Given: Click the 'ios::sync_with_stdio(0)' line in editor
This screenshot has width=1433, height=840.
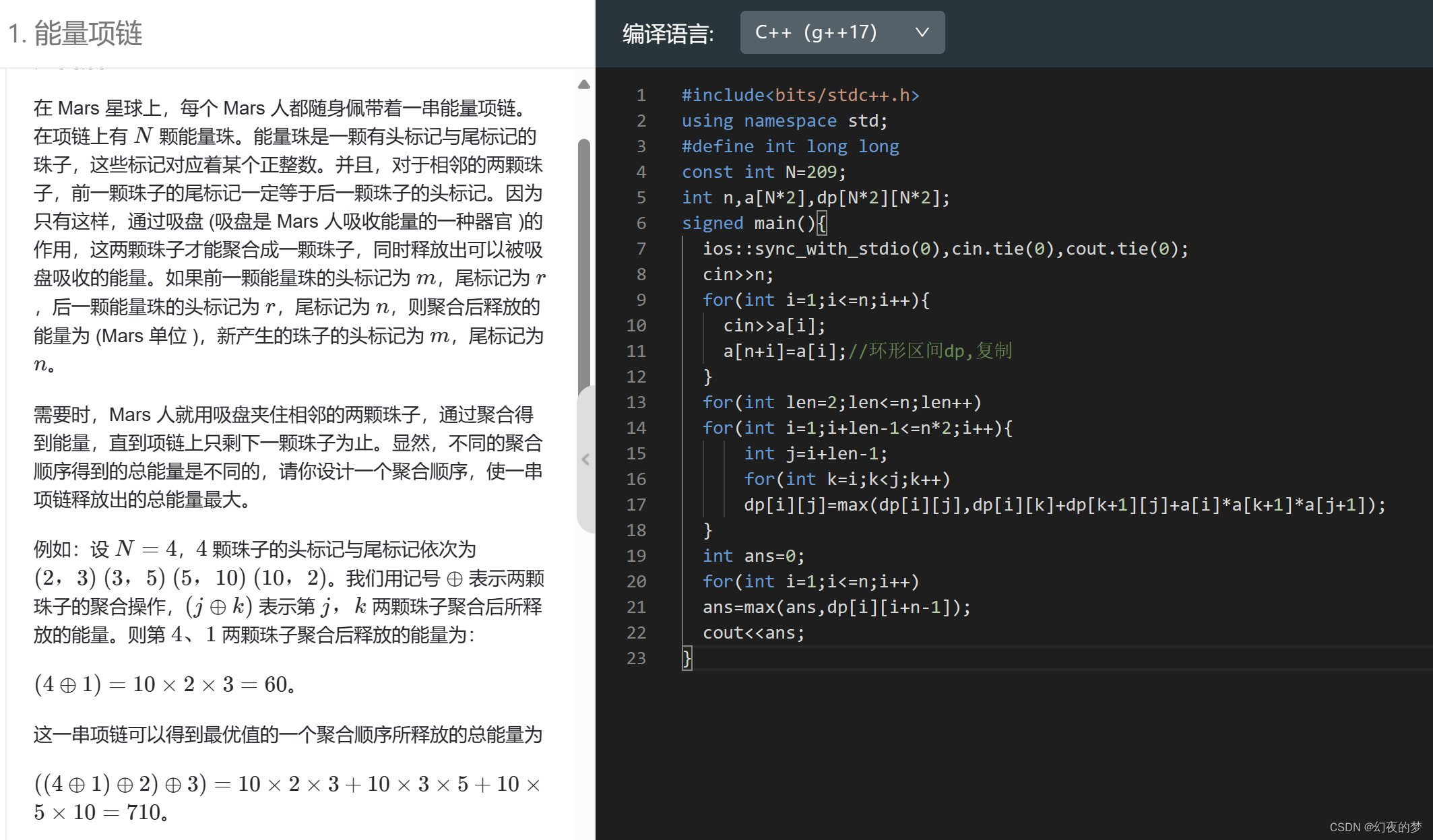Looking at the screenshot, I should tap(945, 249).
